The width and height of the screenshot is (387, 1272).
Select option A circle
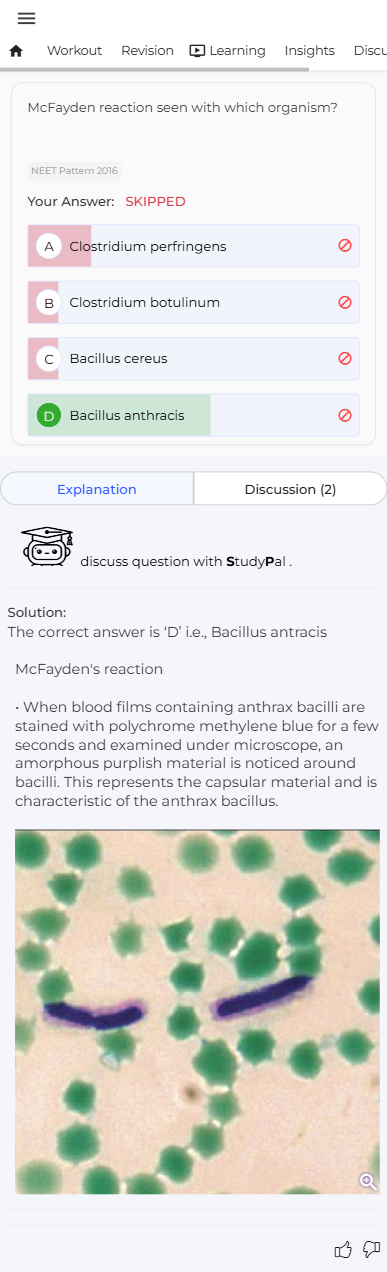pos(49,246)
